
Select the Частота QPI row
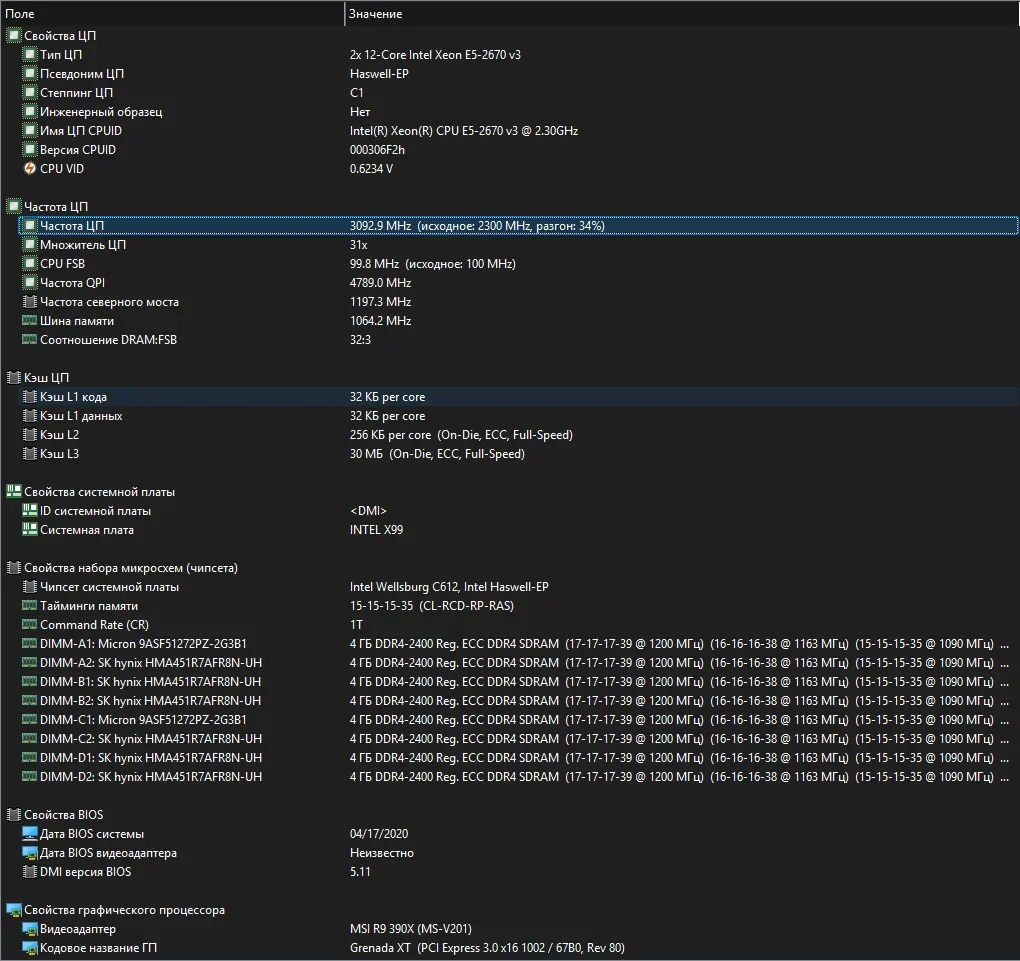tap(518, 282)
